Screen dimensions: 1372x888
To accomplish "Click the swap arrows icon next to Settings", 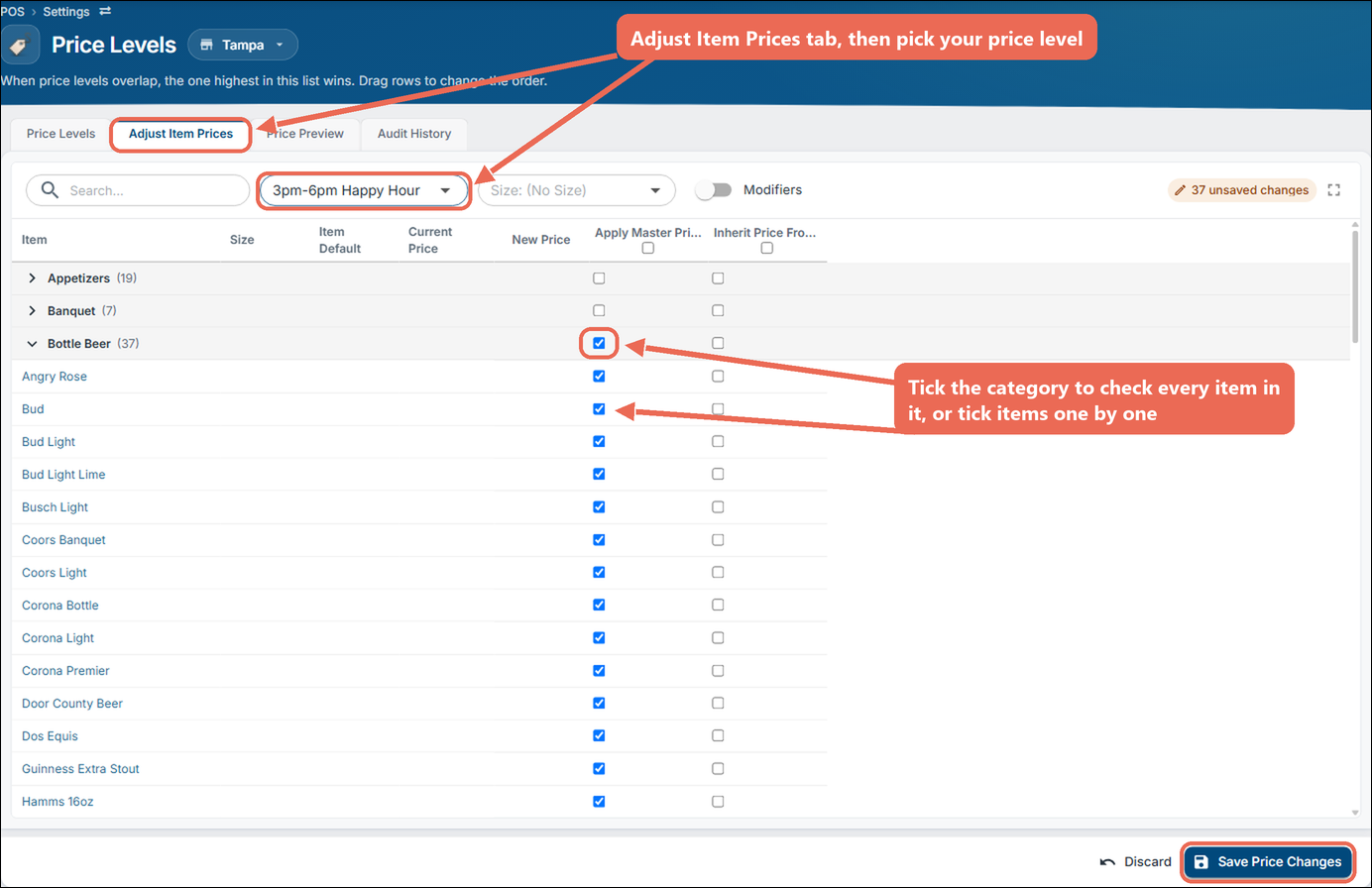I will tap(105, 11).
